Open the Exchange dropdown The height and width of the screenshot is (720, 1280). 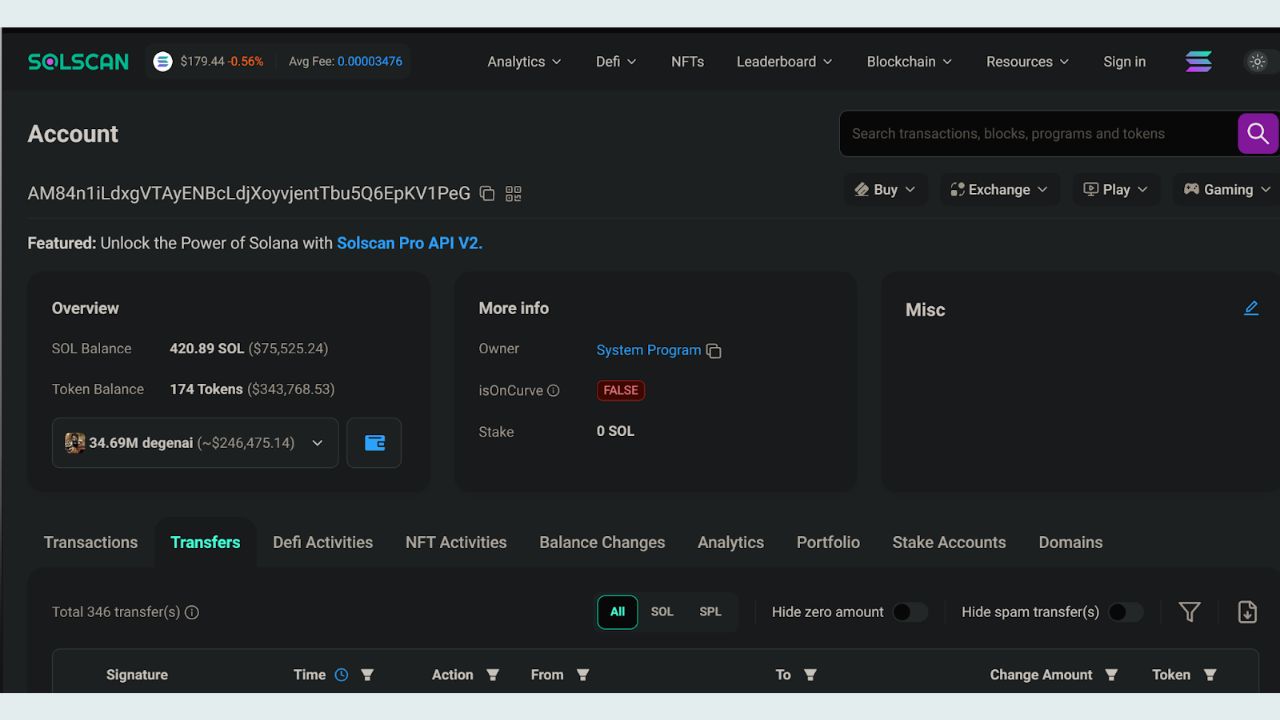999,190
